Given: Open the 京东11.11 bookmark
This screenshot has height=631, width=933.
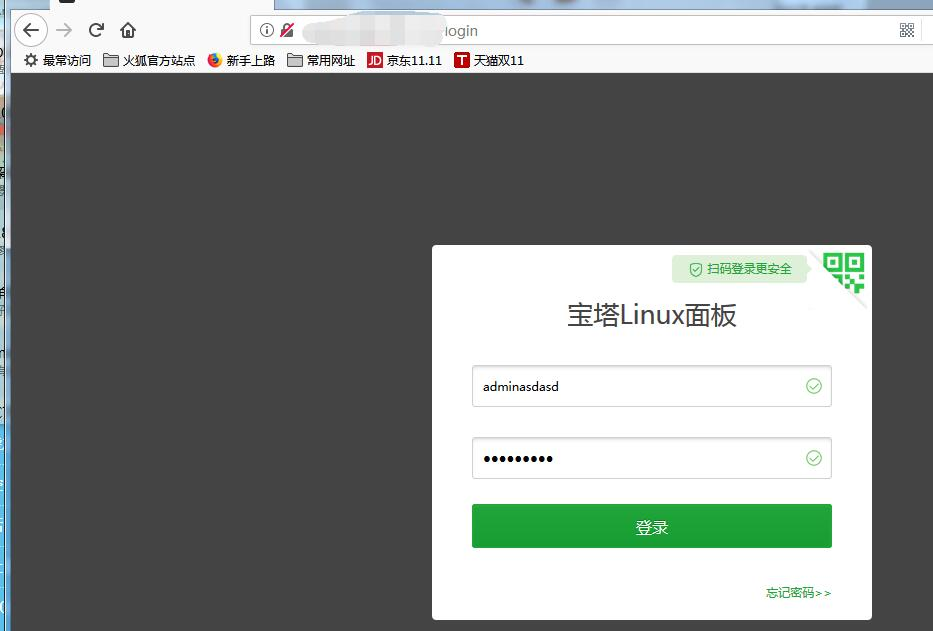Looking at the screenshot, I should [x=405, y=60].
